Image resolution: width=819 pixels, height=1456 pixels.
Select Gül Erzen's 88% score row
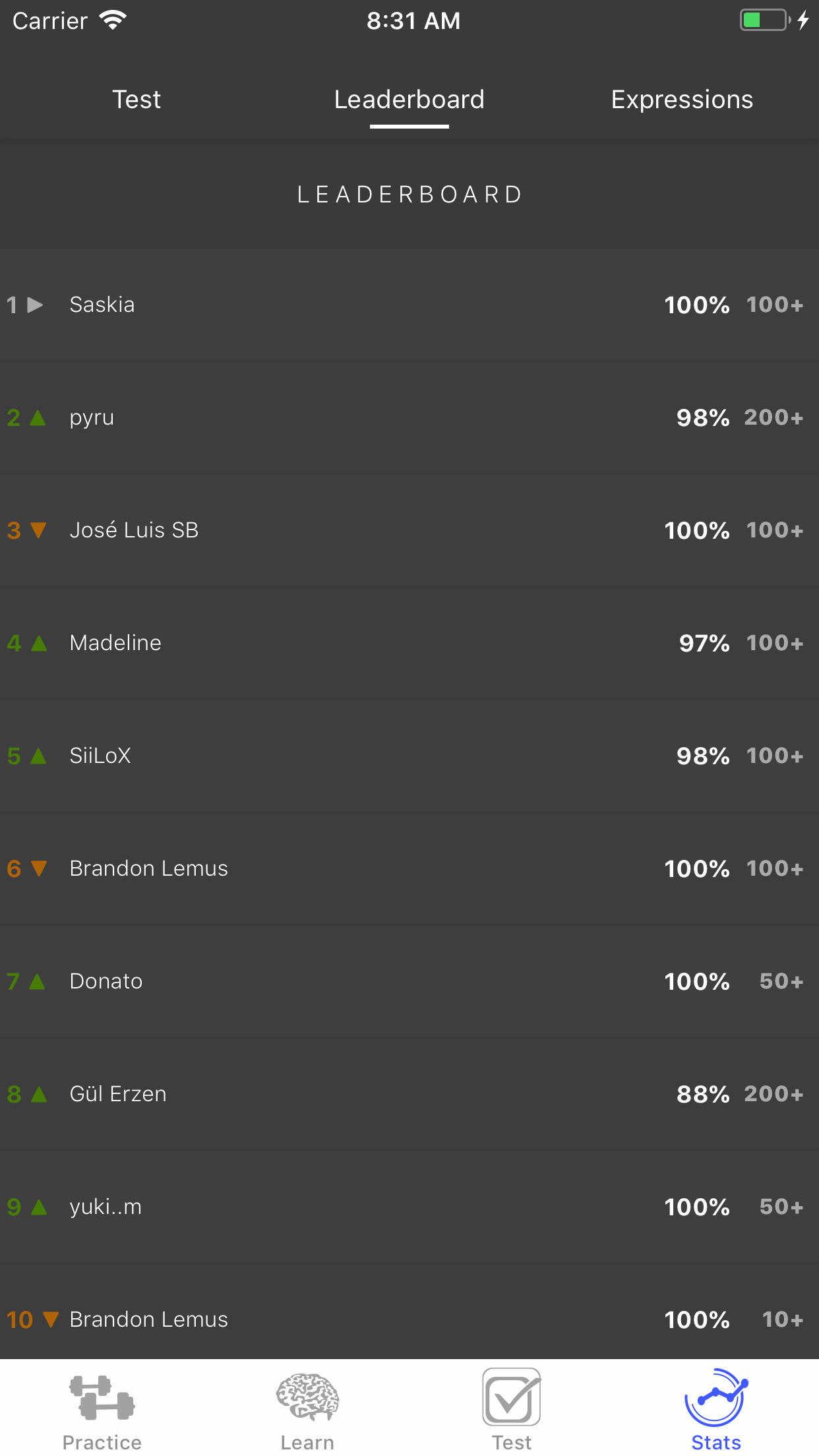tap(409, 1094)
